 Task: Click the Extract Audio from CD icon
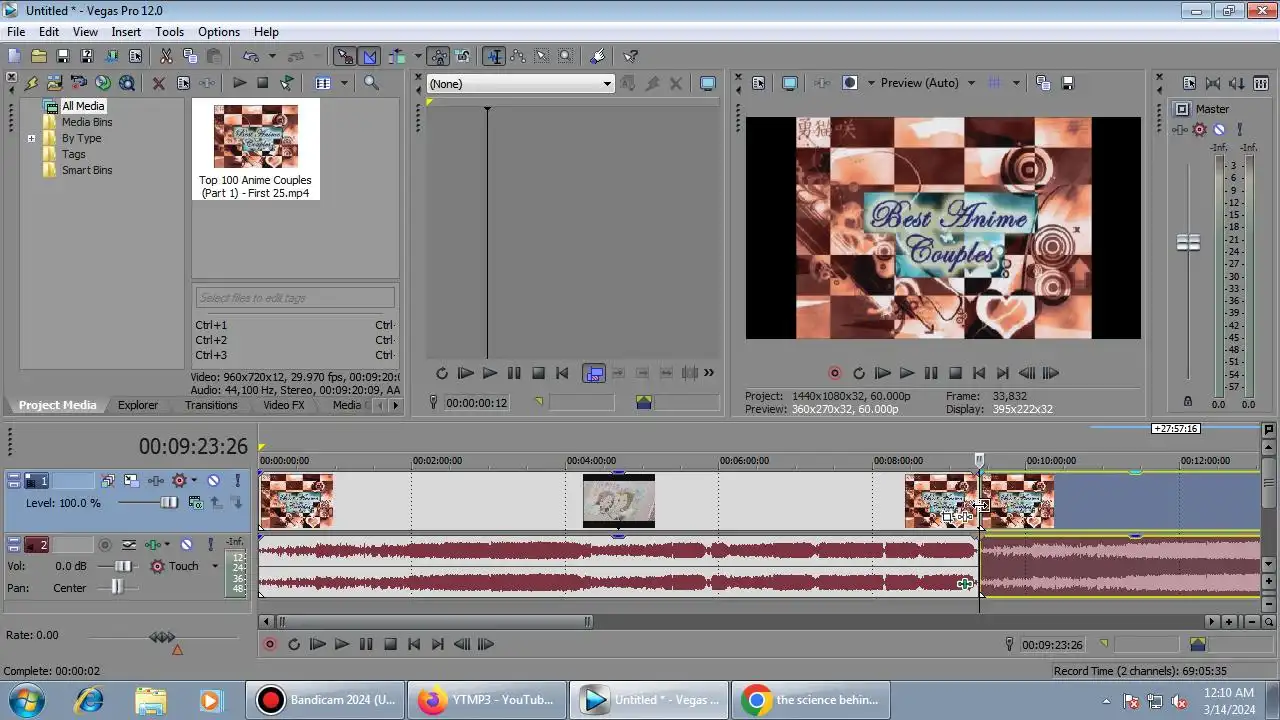pos(102,83)
